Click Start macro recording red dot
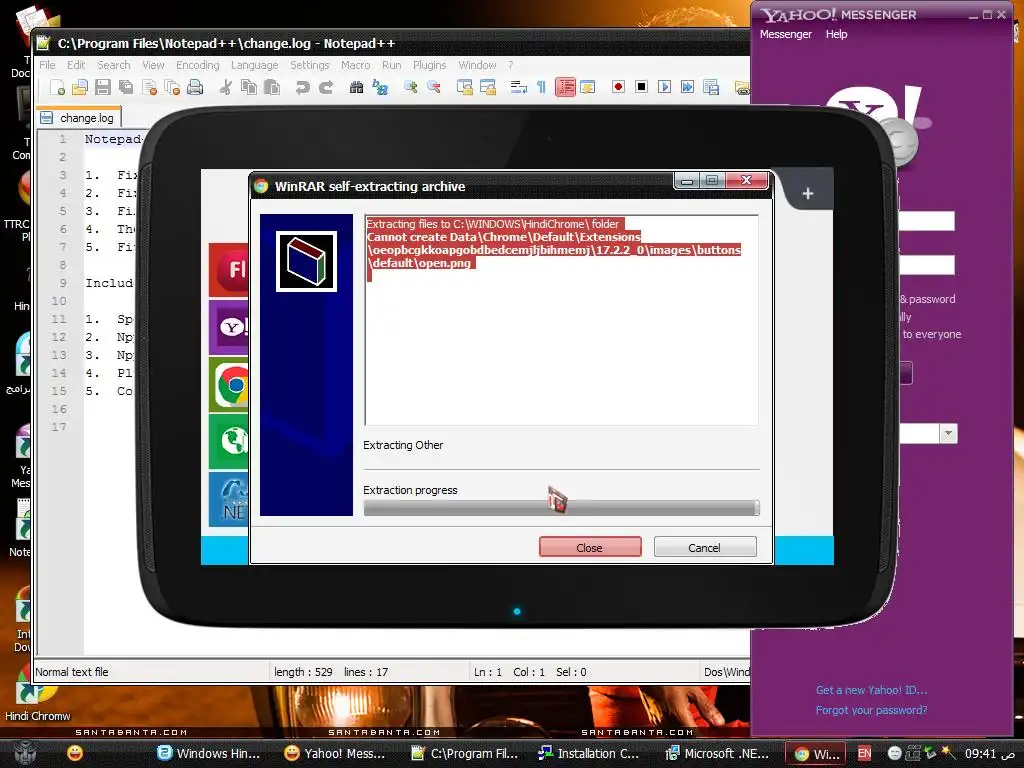 pyautogui.click(x=618, y=87)
